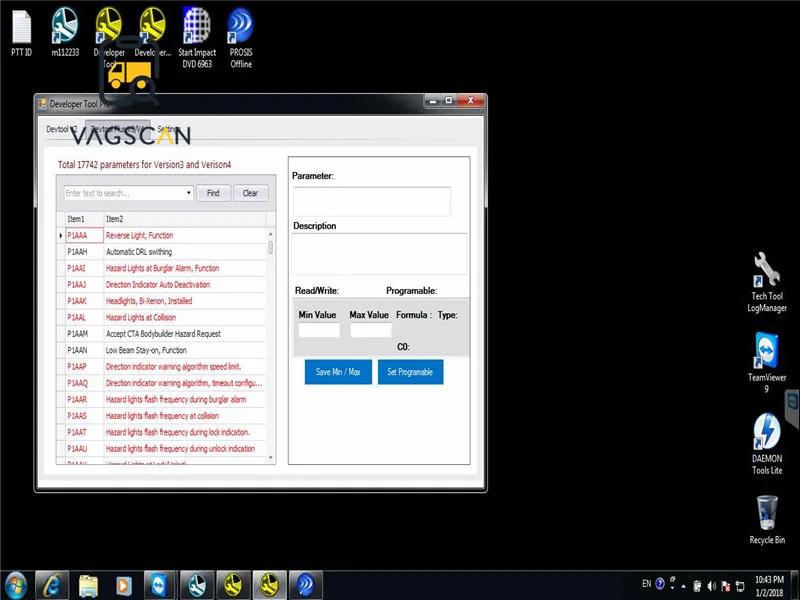Switch to the Devtool V2 tab
This screenshot has width=800, height=600.
(x=62, y=129)
